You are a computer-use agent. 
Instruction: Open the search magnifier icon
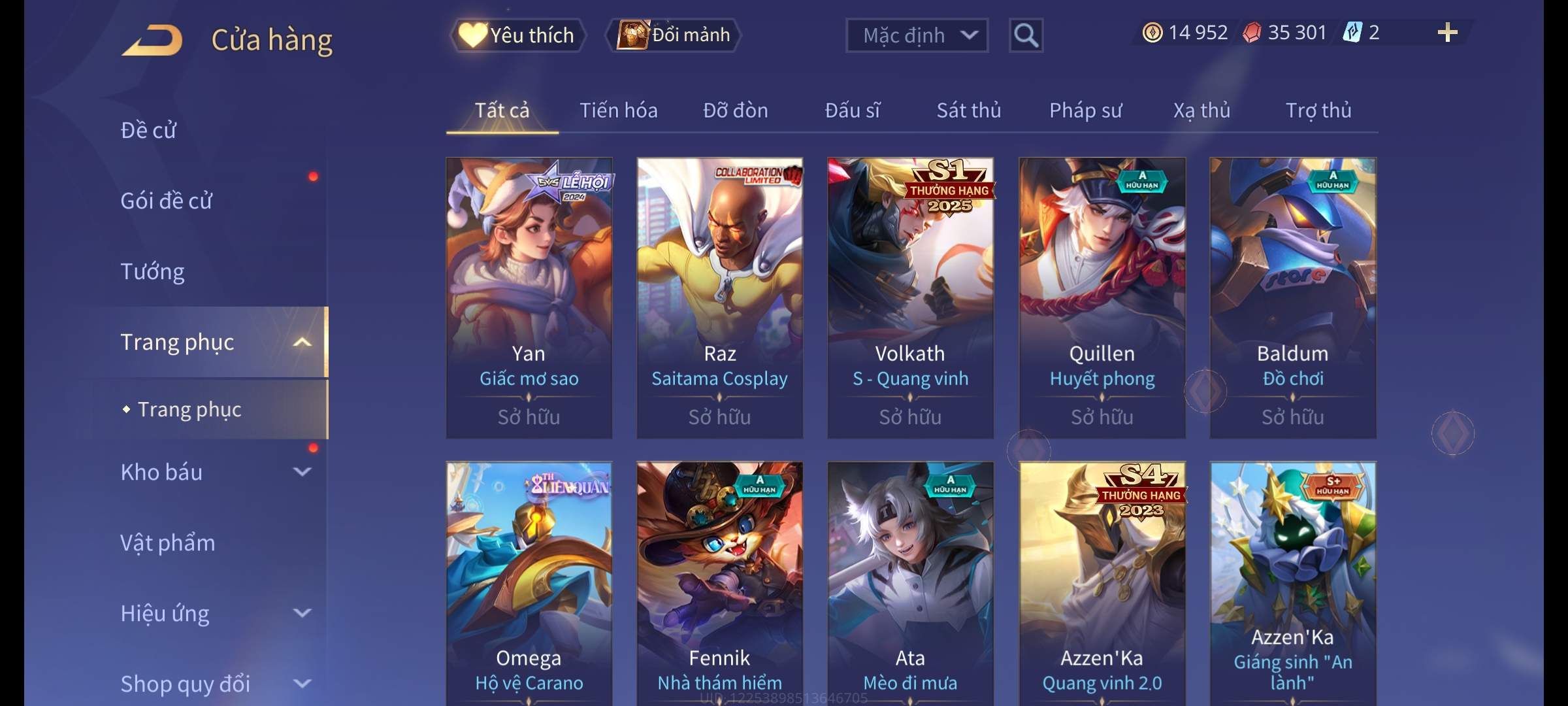1026,35
